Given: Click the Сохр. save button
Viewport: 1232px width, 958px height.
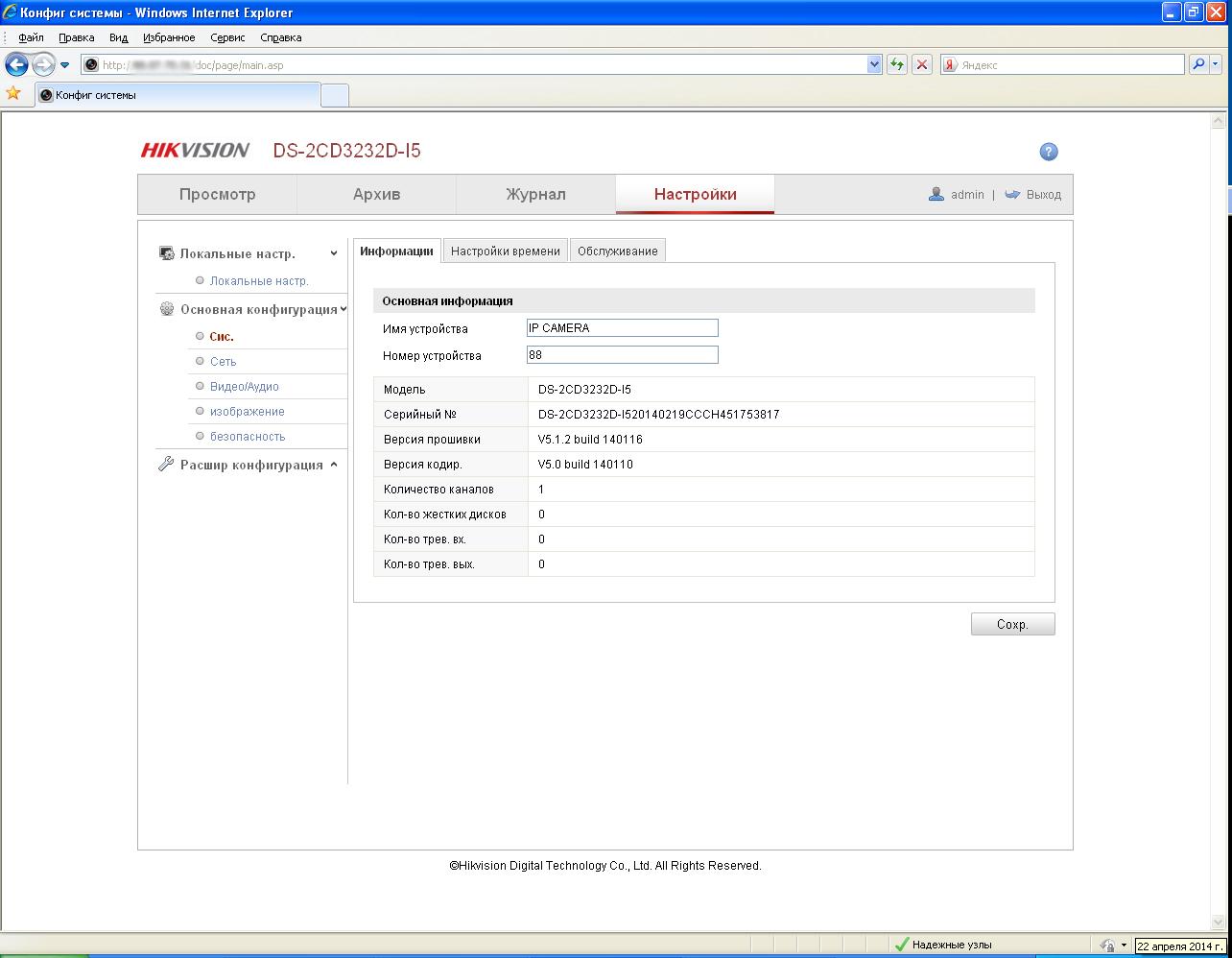Looking at the screenshot, I should 1012,624.
